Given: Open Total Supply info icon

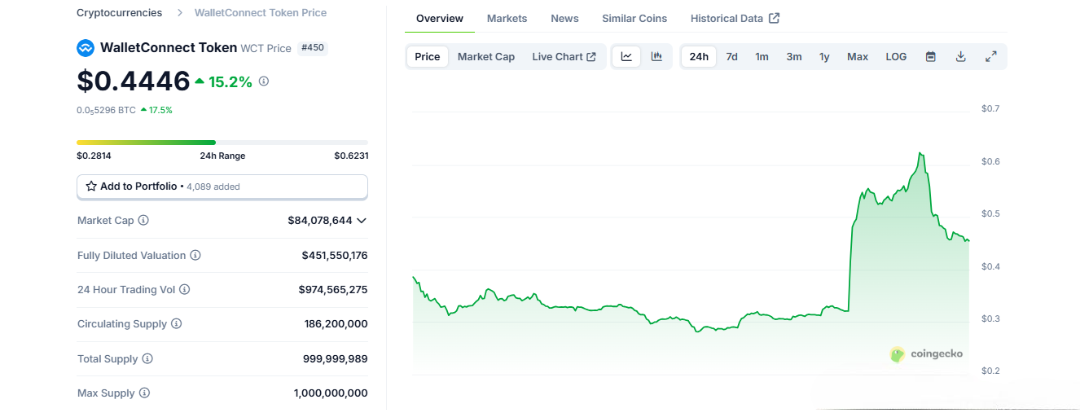Looking at the screenshot, I should click(147, 359).
